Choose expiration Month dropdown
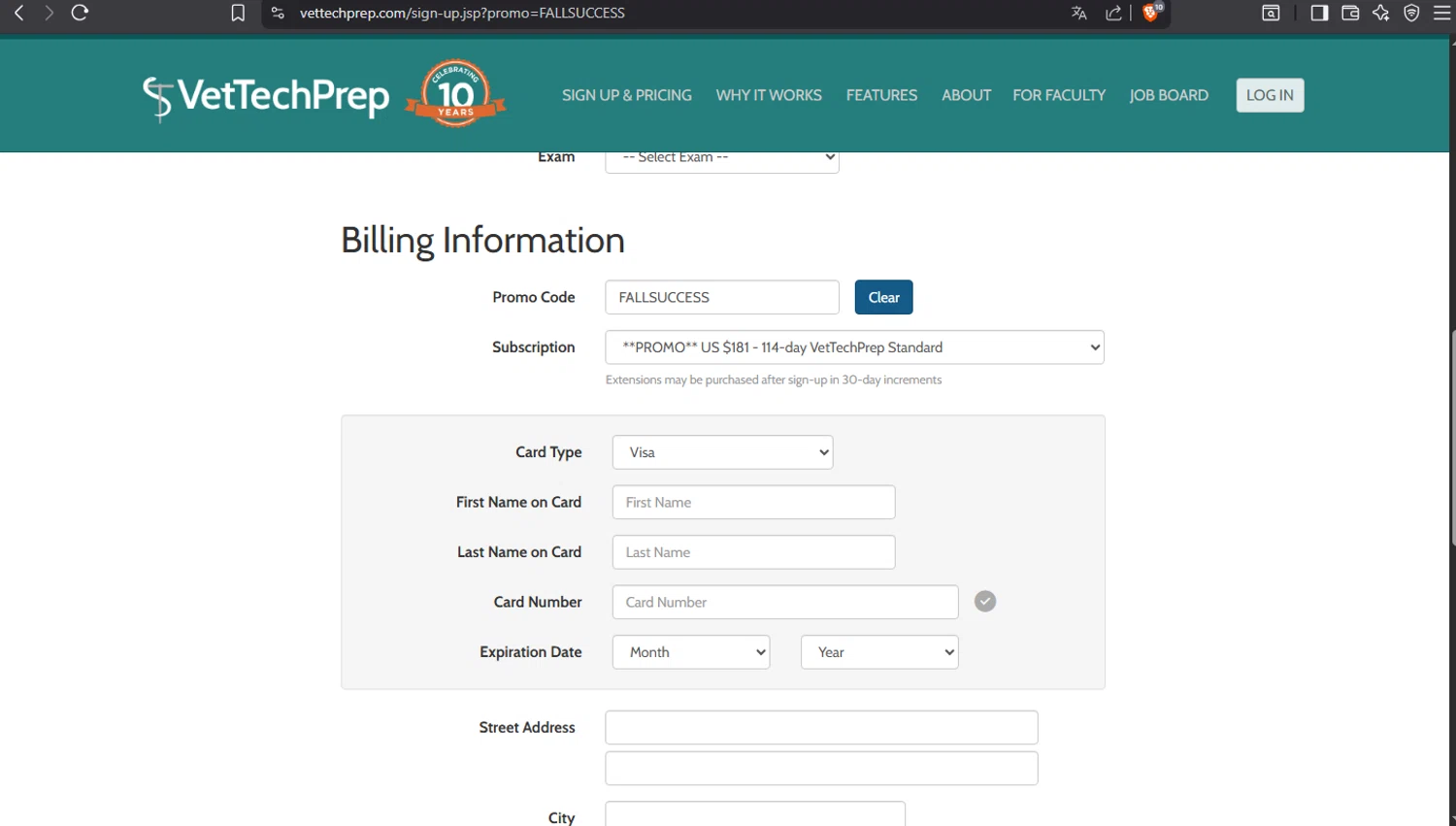The height and width of the screenshot is (826, 1456). pyautogui.click(x=691, y=652)
